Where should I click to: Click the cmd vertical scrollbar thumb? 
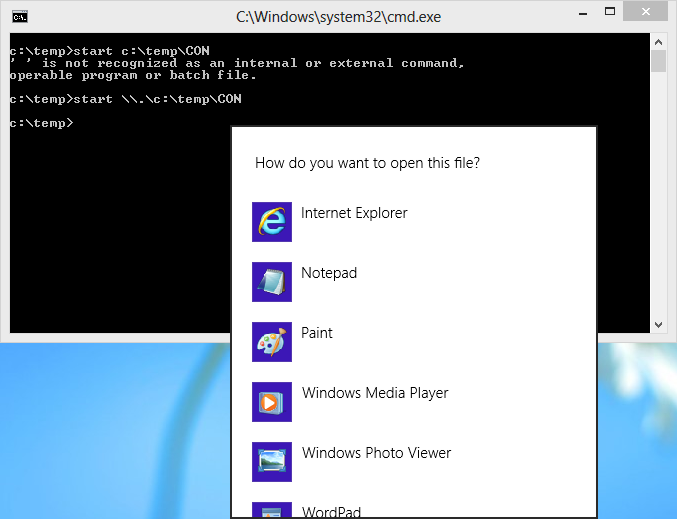[x=658, y=61]
